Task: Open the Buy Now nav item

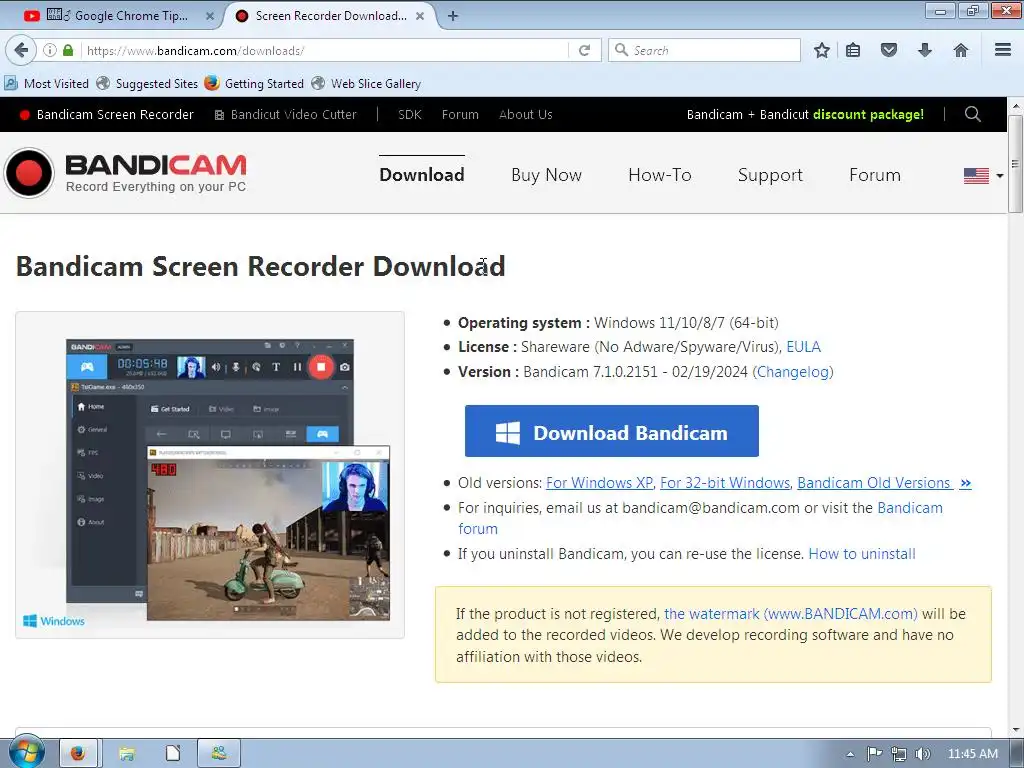Action: (x=547, y=175)
